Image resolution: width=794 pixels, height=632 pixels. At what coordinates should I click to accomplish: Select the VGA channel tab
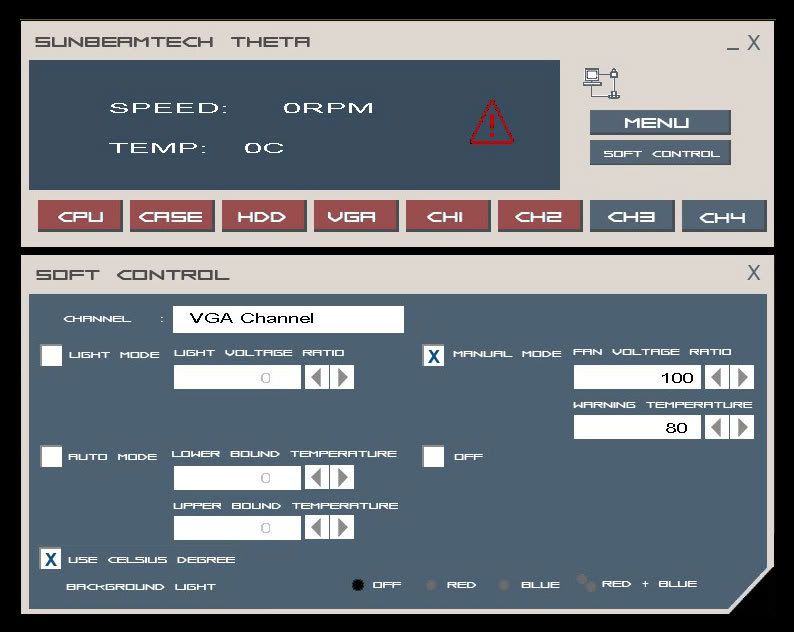click(x=356, y=216)
